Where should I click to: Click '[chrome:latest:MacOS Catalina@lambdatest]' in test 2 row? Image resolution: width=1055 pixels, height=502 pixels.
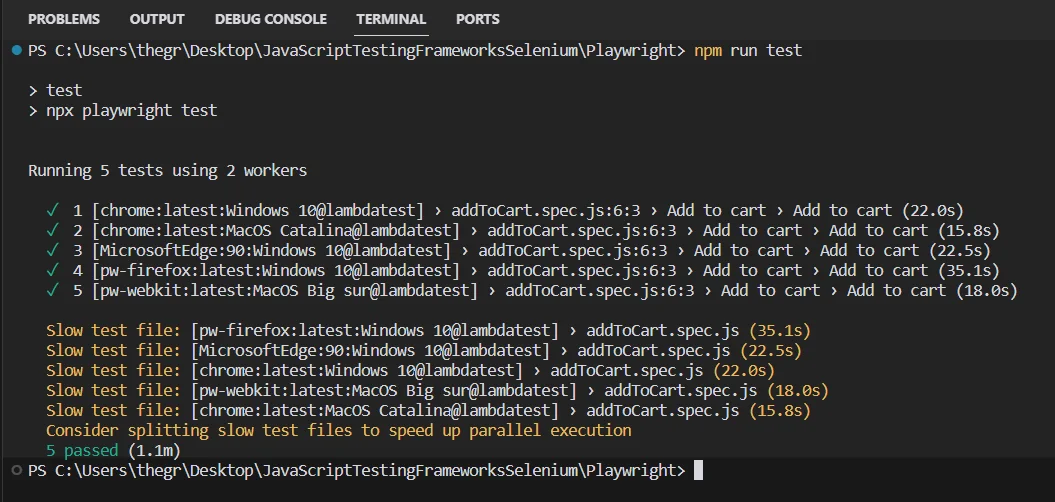pyautogui.click(x=276, y=231)
